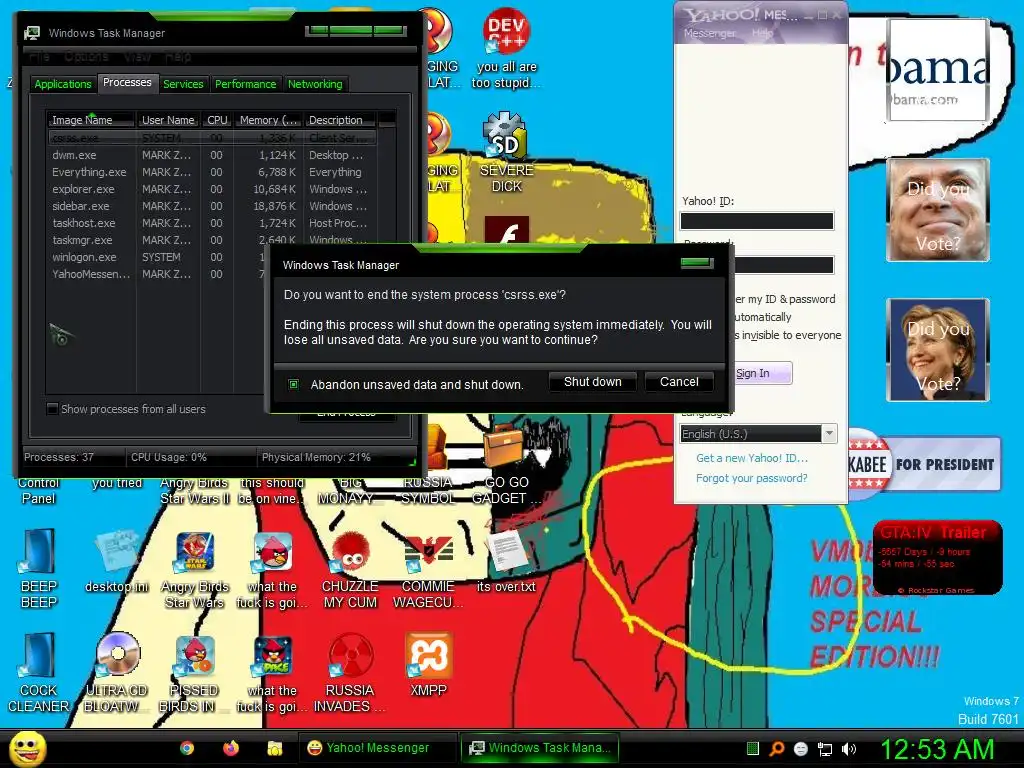Select the YahooMessen... process row
Image resolution: width=1024 pixels, height=768 pixels.
pos(157,274)
